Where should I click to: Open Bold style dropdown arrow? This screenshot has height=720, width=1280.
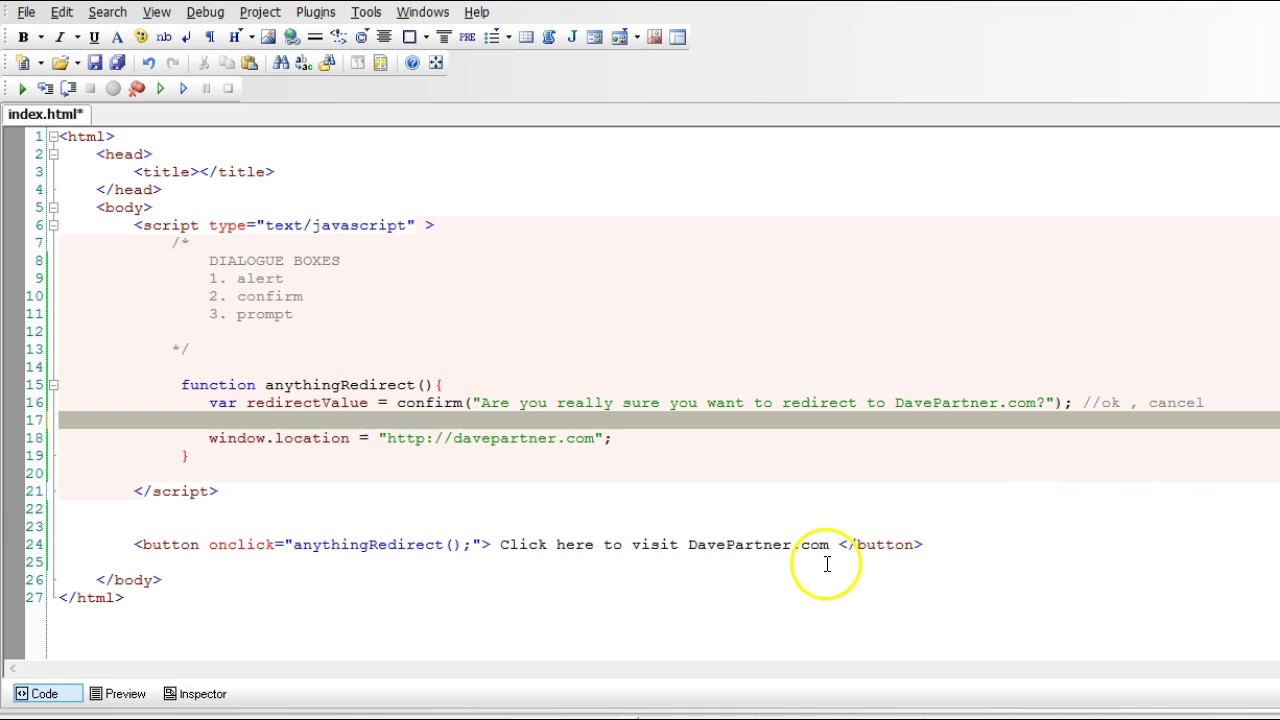coord(41,37)
